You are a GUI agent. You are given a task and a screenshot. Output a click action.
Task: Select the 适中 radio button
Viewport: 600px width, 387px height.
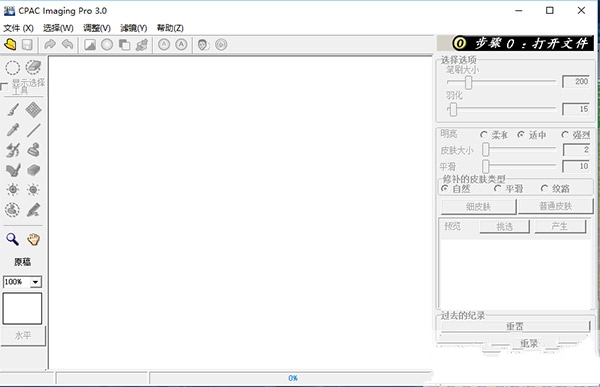[521, 135]
